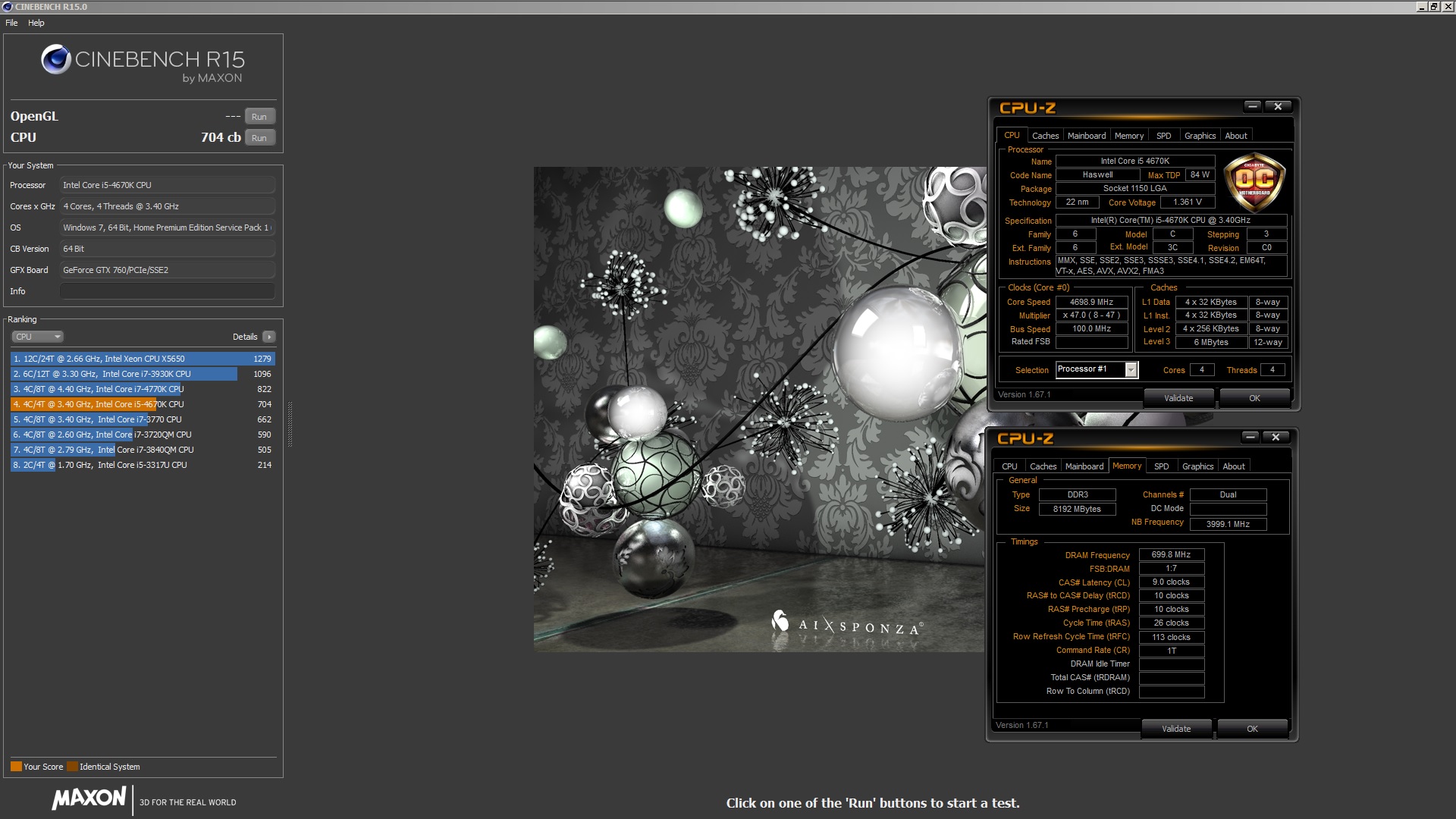This screenshot has width=1456, height=819.
Task: Open the CPU ranking type dropdown
Action: tap(37, 337)
